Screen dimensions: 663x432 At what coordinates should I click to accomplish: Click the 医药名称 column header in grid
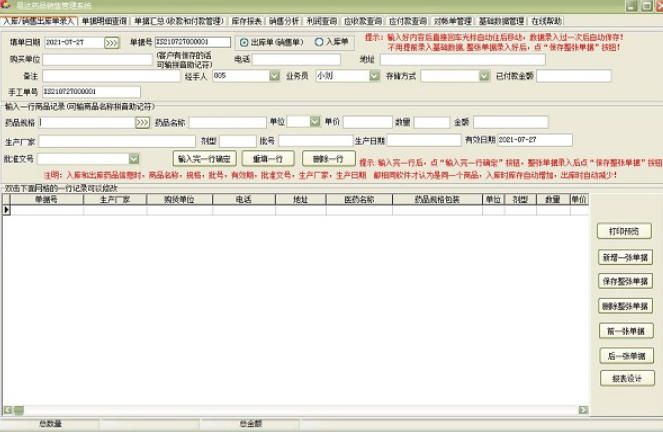[x=359, y=200]
